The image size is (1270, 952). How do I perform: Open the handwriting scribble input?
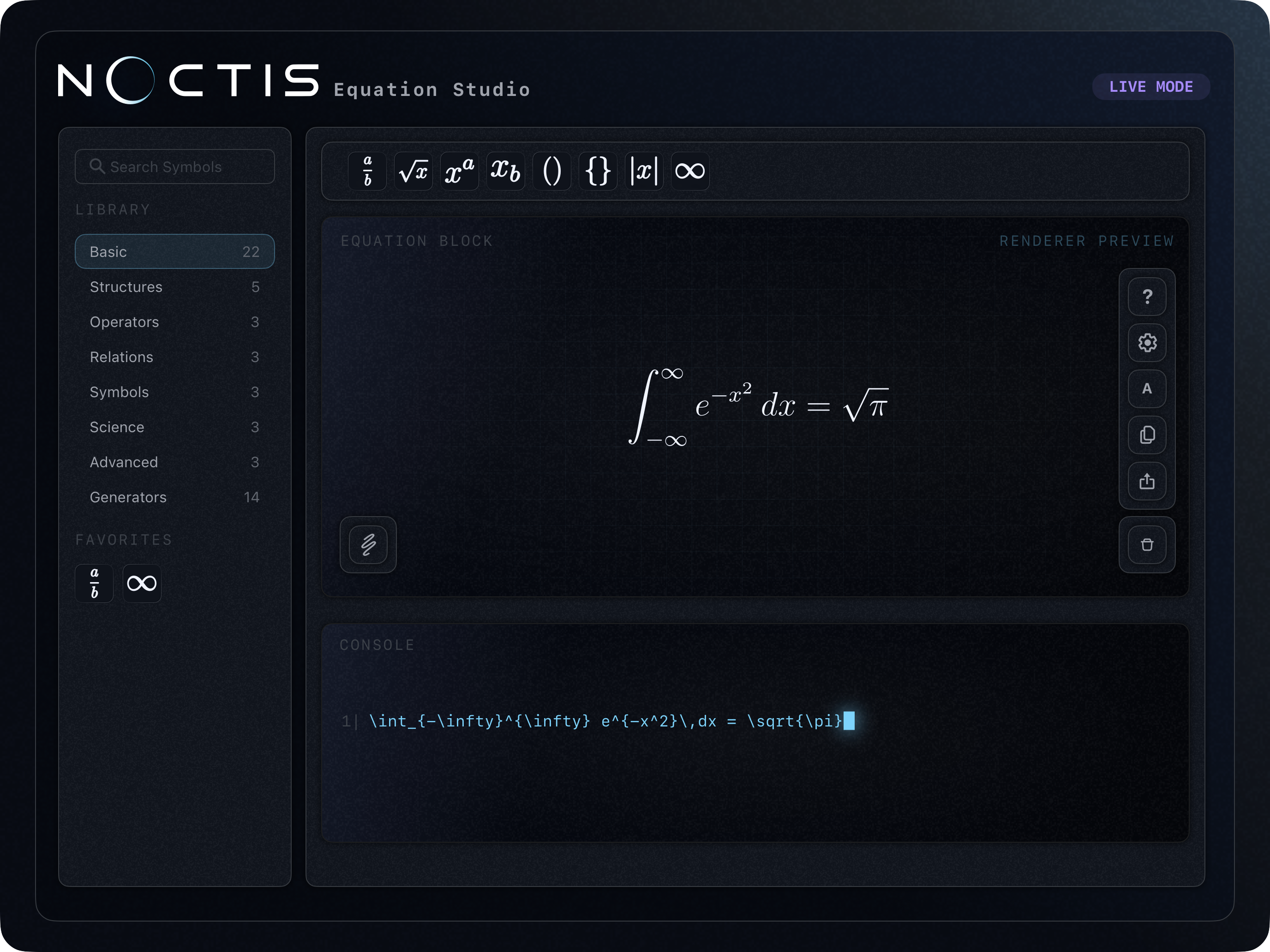(368, 545)
